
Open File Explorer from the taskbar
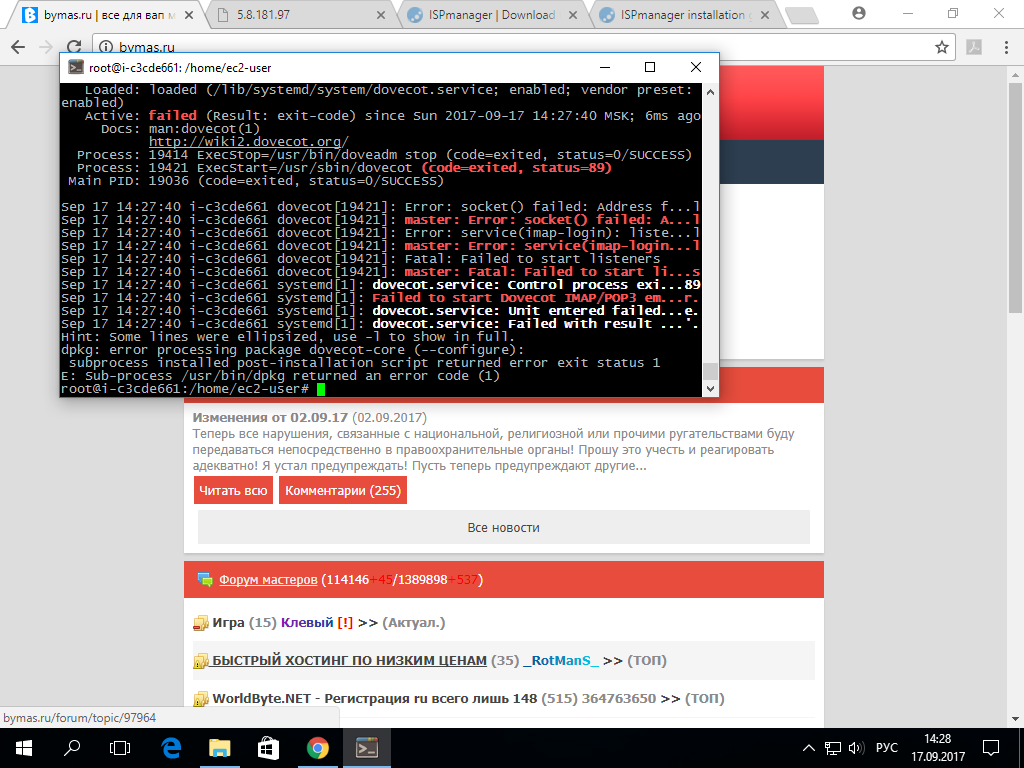coord(220,747)
